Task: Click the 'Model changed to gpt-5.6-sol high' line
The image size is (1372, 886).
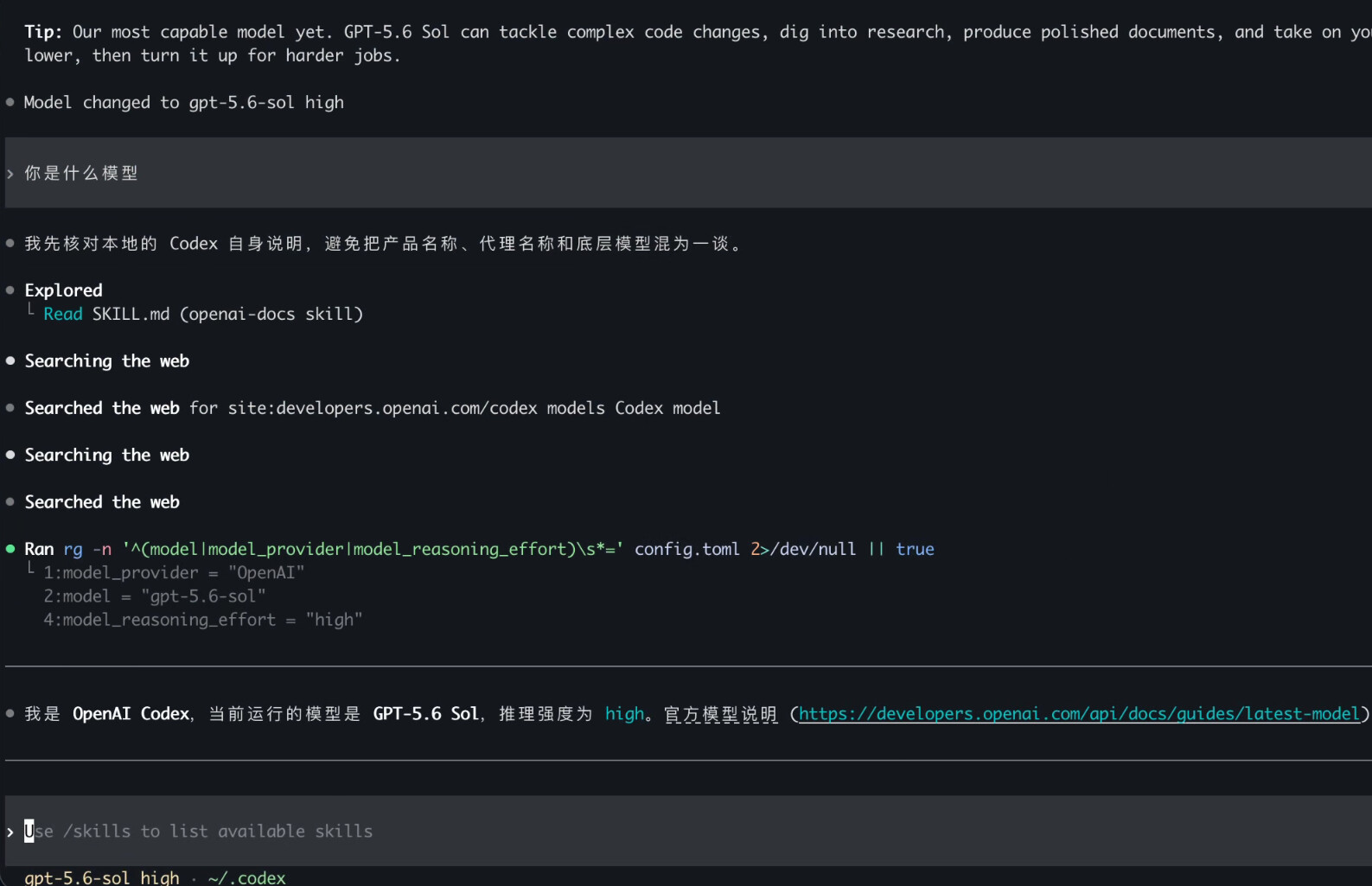Action: pos(184,103)
